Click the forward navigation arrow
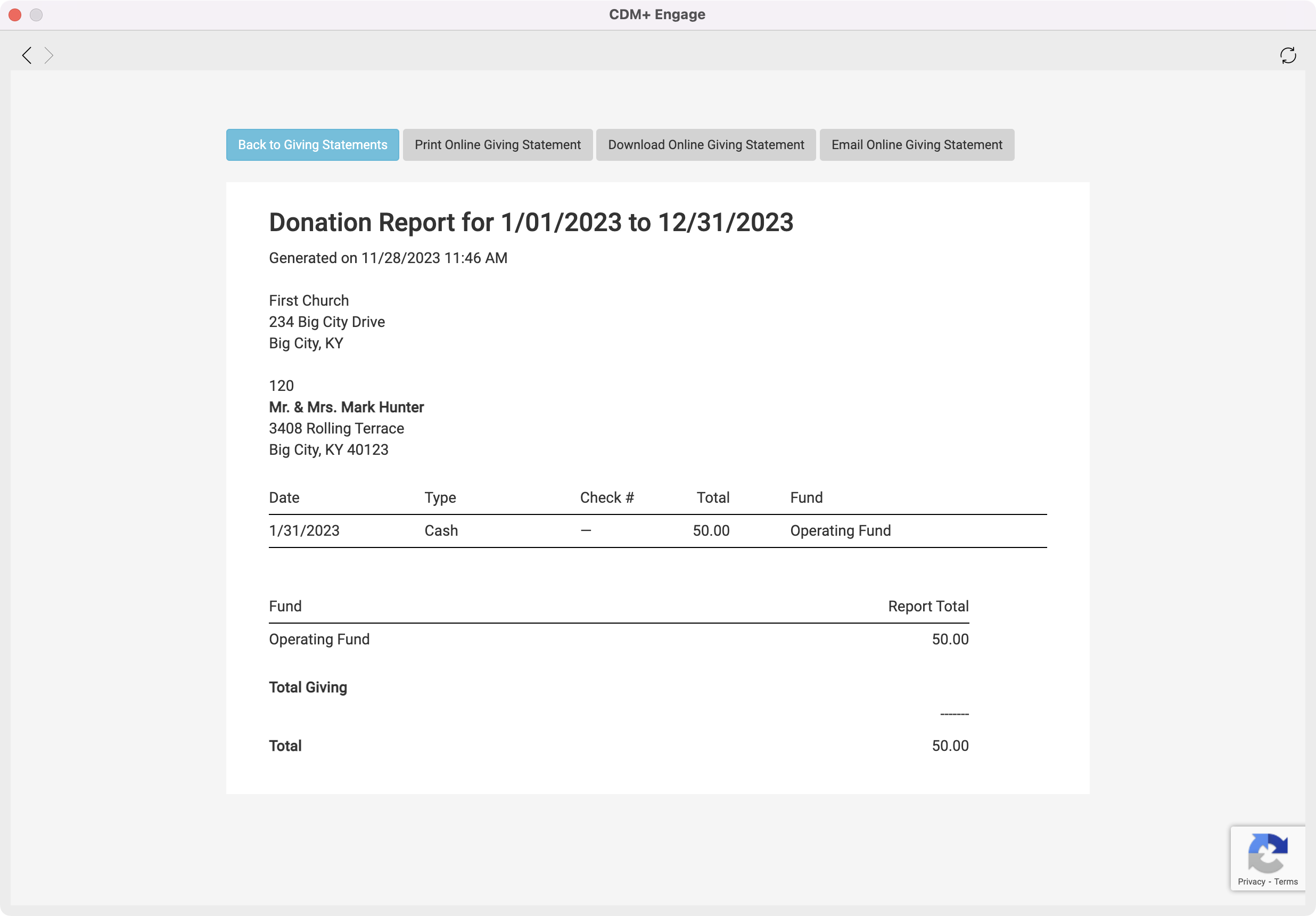1316x916 pixels. (50, 55)
